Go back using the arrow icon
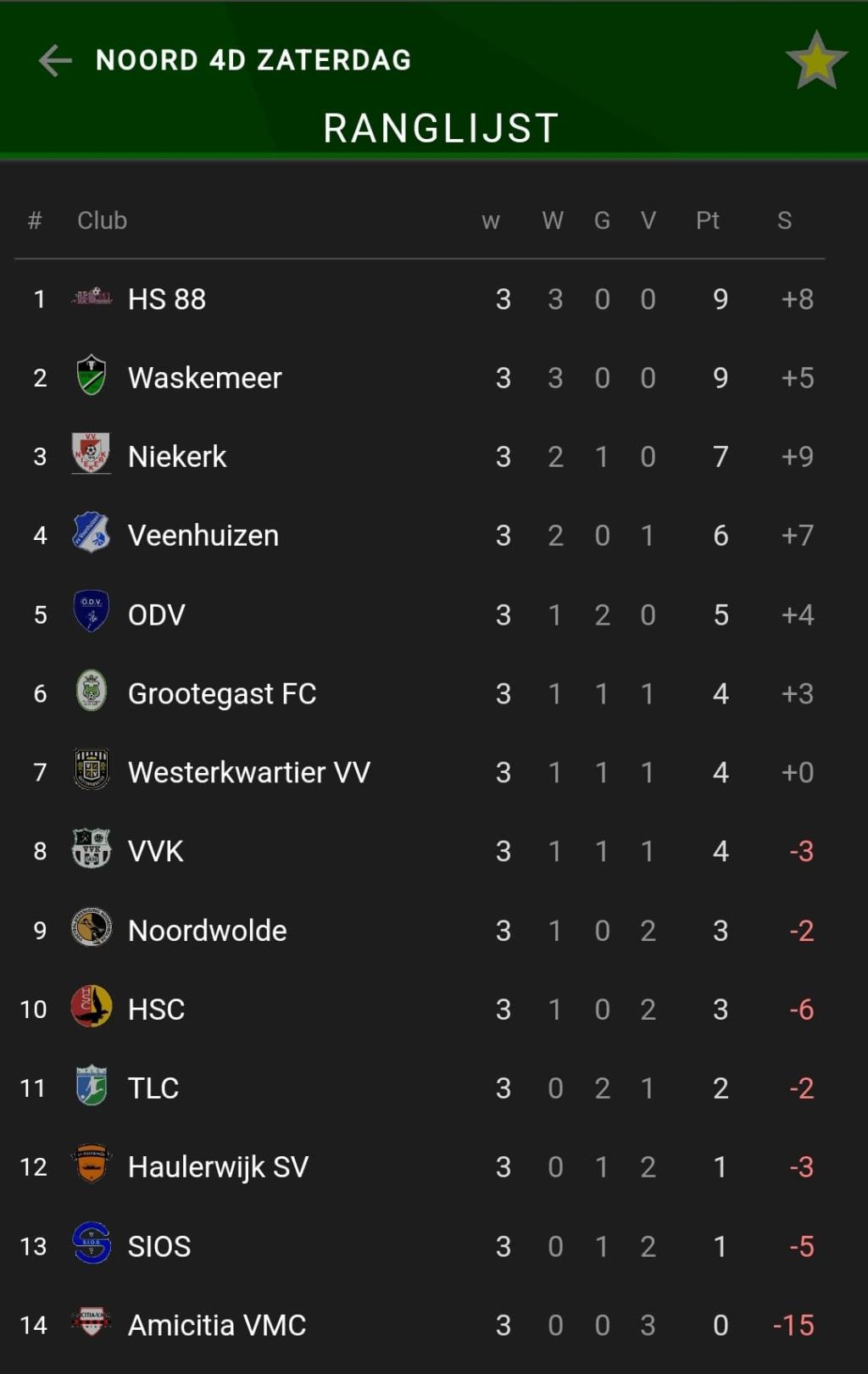This screenshot has width=868, height=1374. 55,60
